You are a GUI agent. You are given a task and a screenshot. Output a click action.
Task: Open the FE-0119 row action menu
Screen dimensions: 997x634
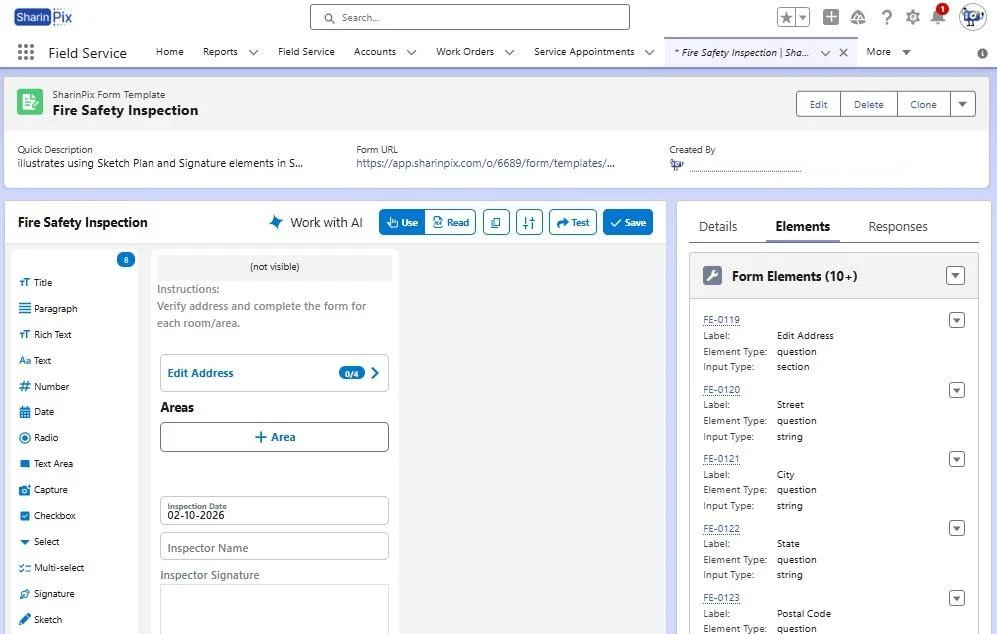pyautogui.click(x=956, y=320)
